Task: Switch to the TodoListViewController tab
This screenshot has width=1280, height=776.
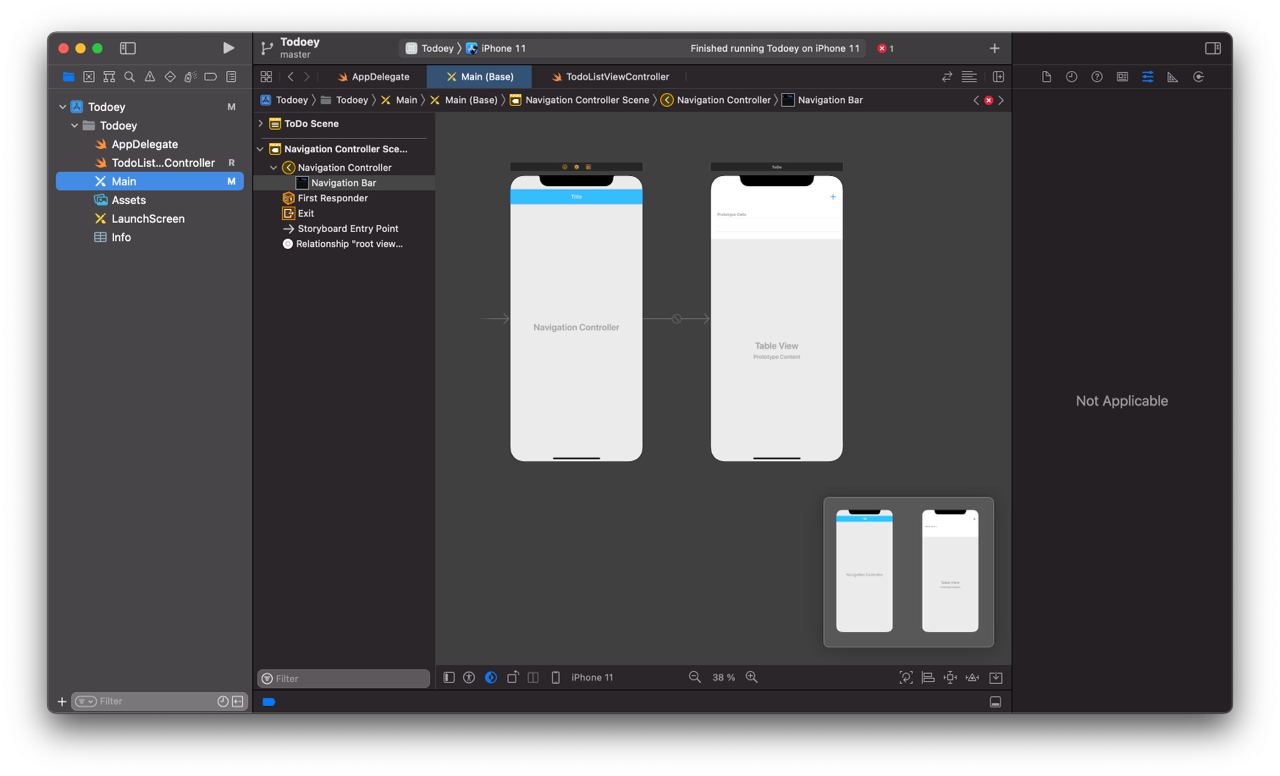Action: [x=610, y=77]
